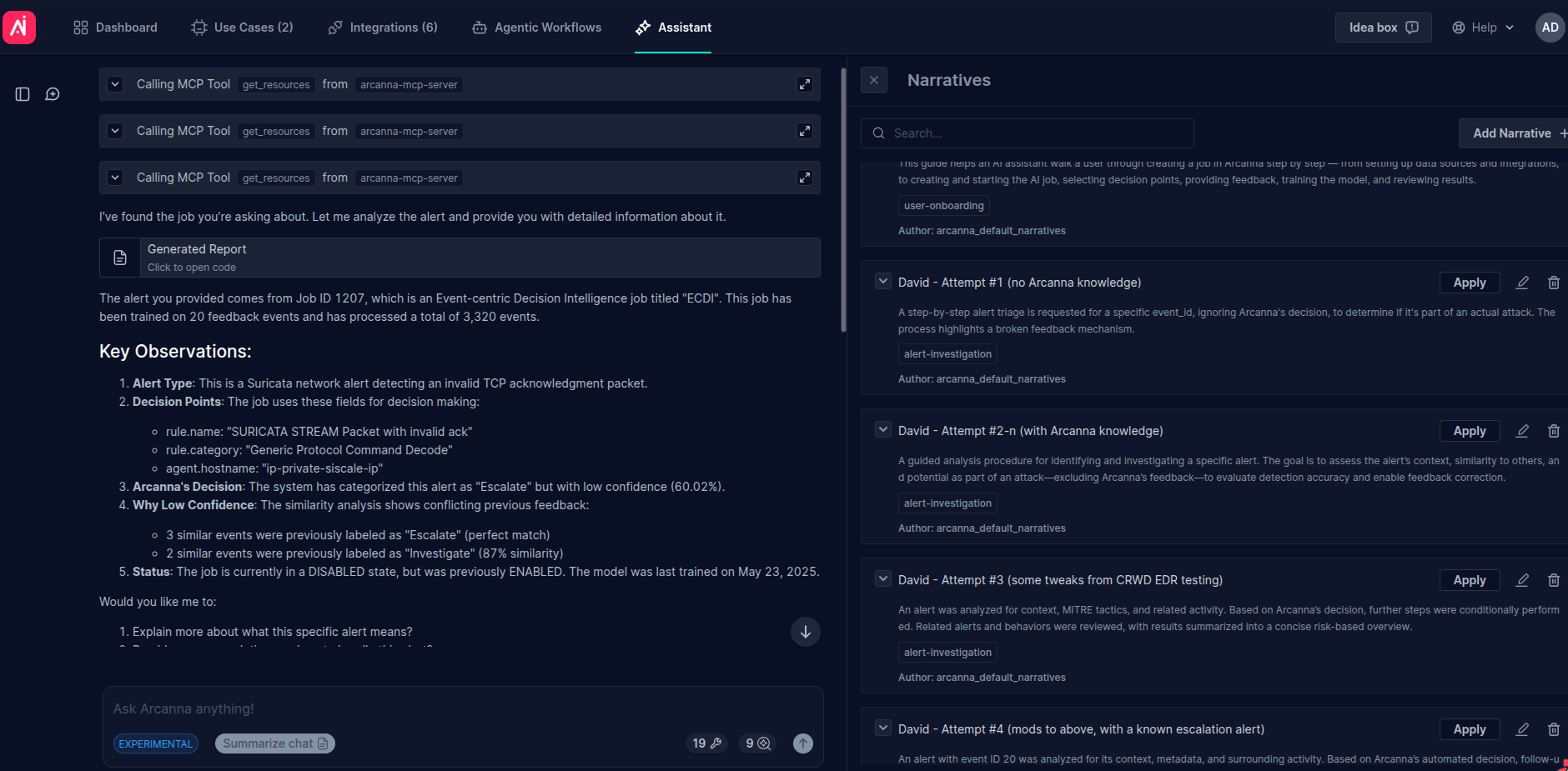The image size is (1568, 771).
Task: Collapse David - Attempt #1 narrative card
Action: point(882,281)
